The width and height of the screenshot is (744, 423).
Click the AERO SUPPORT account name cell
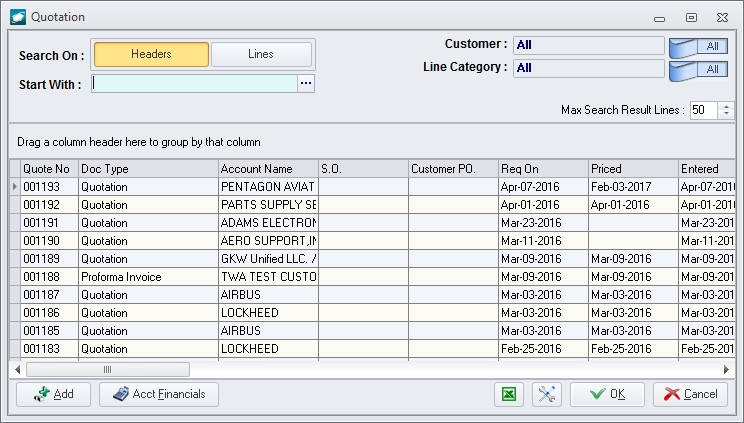tap(268, 241)
